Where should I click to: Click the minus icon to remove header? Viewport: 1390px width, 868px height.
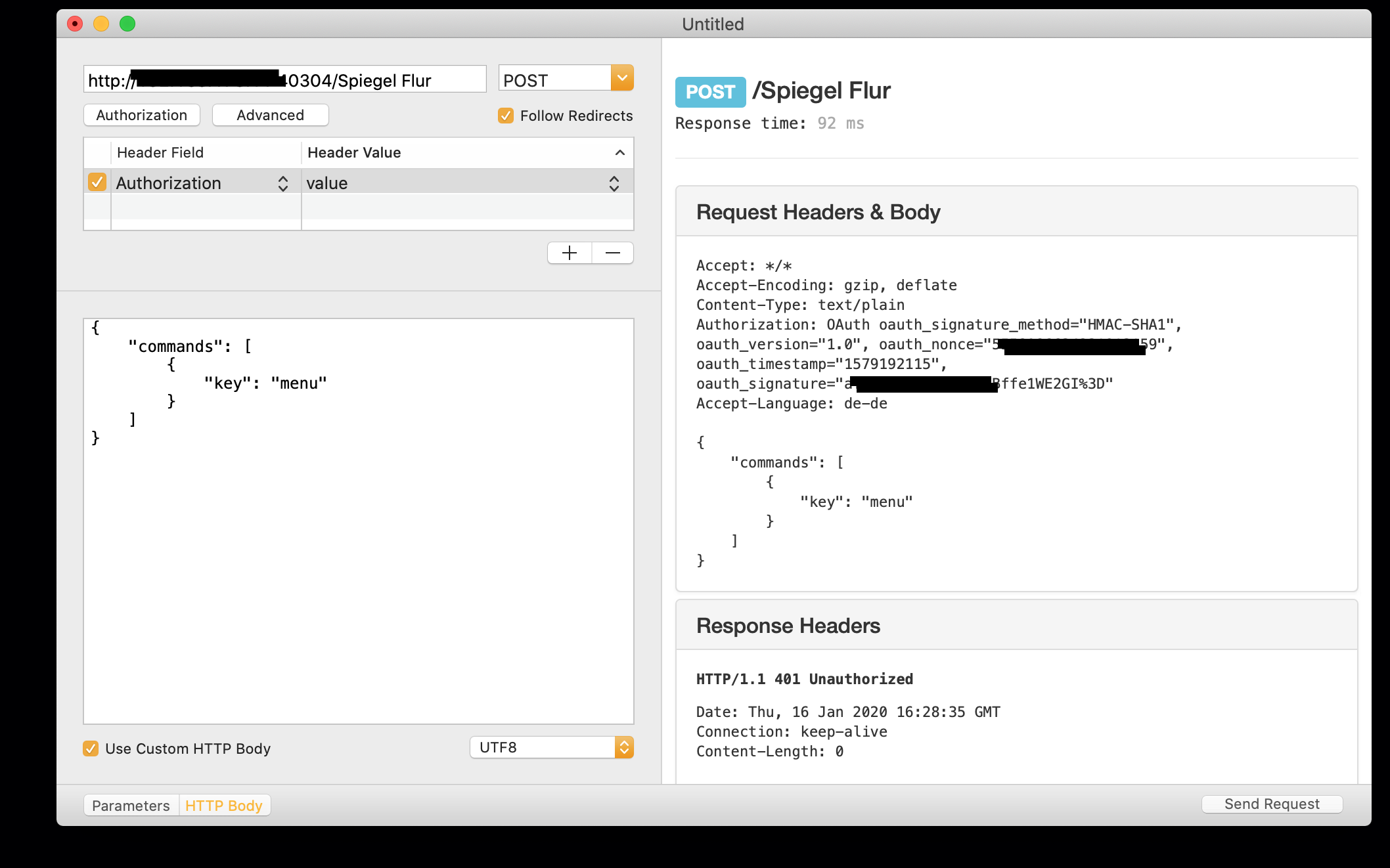pos(612,253)
